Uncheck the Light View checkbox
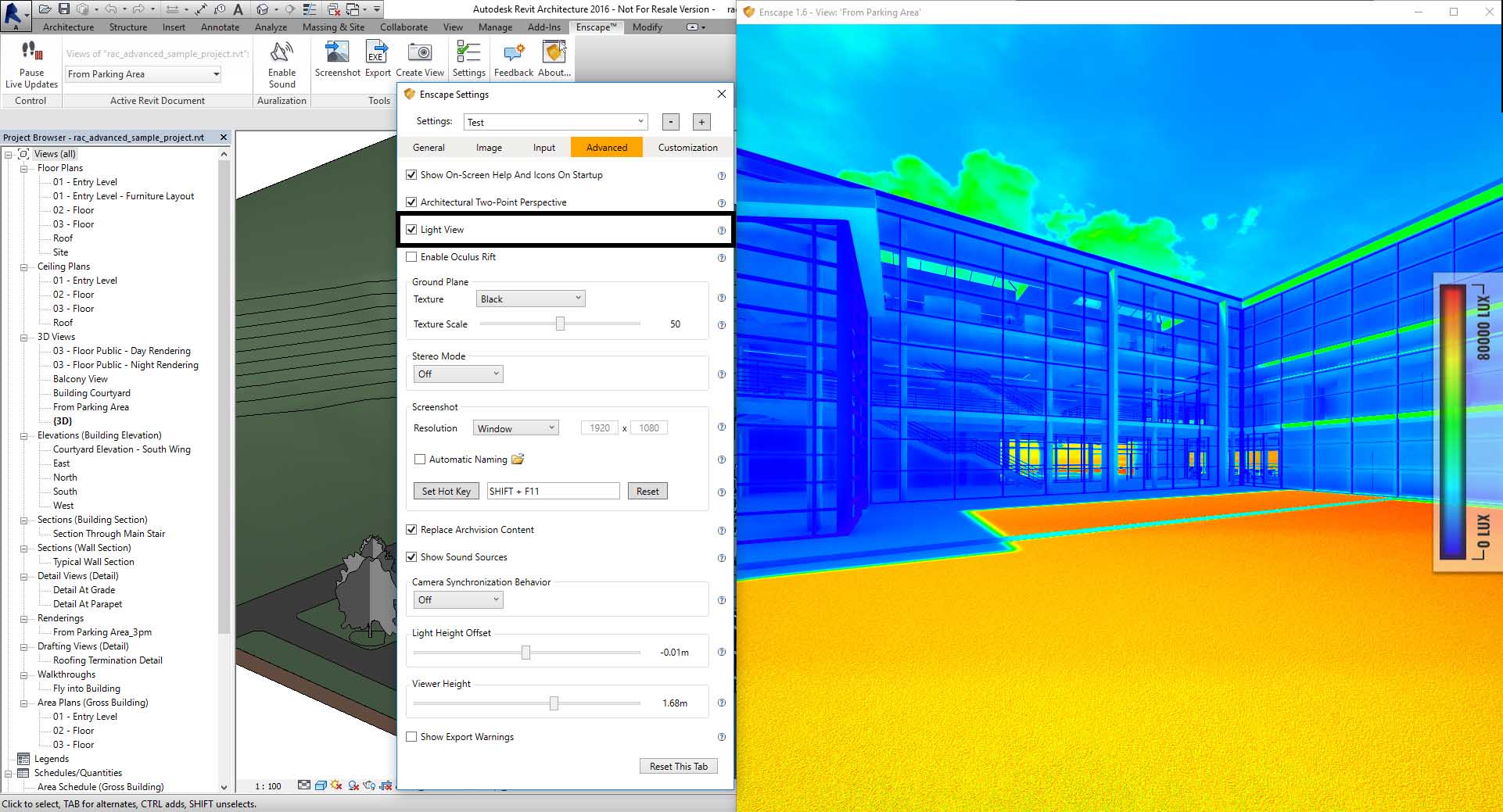 (412, 229)
